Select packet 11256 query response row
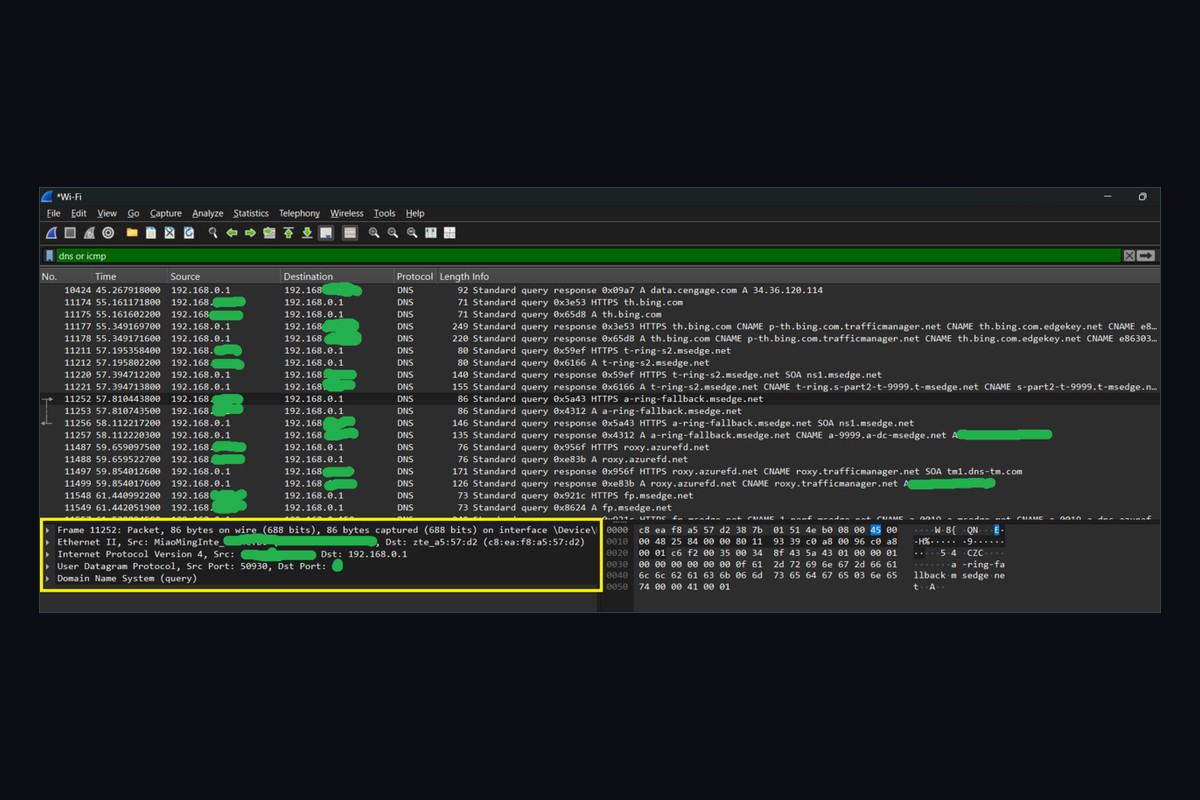This screenshot has width=1200, height=800. click(x=600, y=423)
